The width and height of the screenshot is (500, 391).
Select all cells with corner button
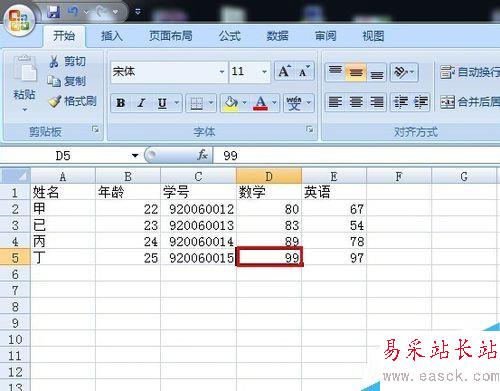click(x=15, y=176)
